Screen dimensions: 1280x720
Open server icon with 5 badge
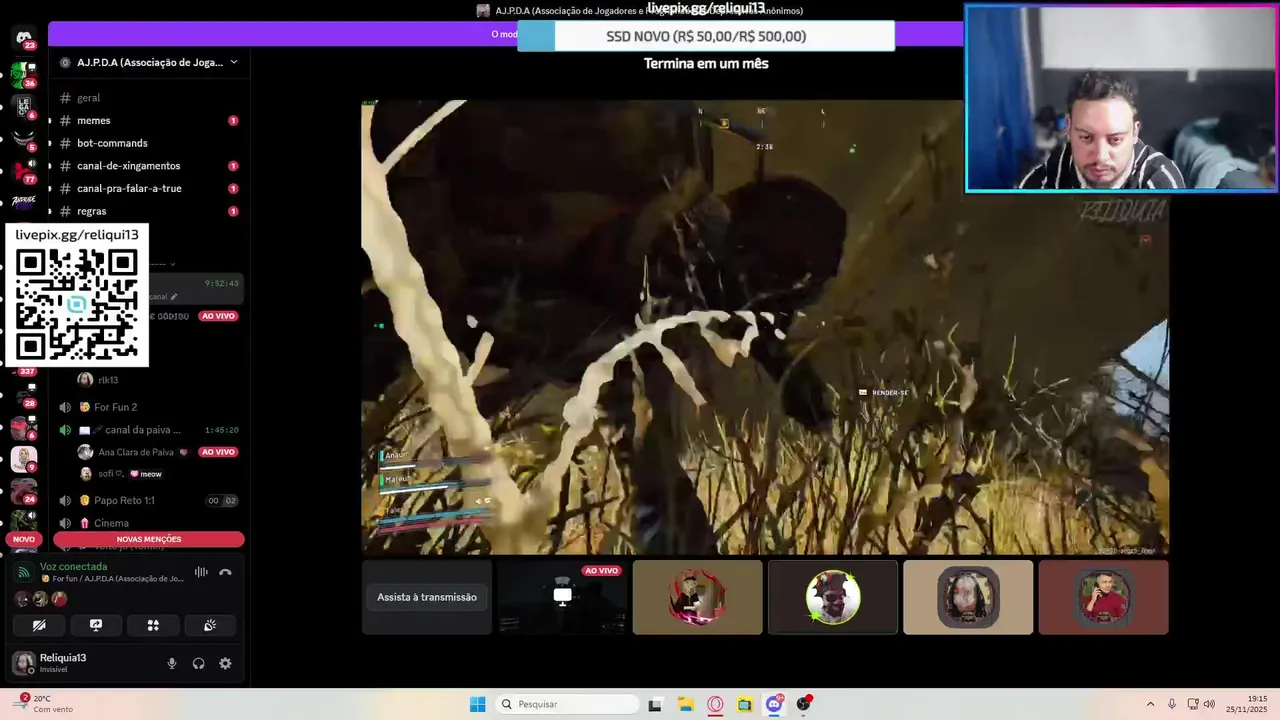(x=24, y=138)
